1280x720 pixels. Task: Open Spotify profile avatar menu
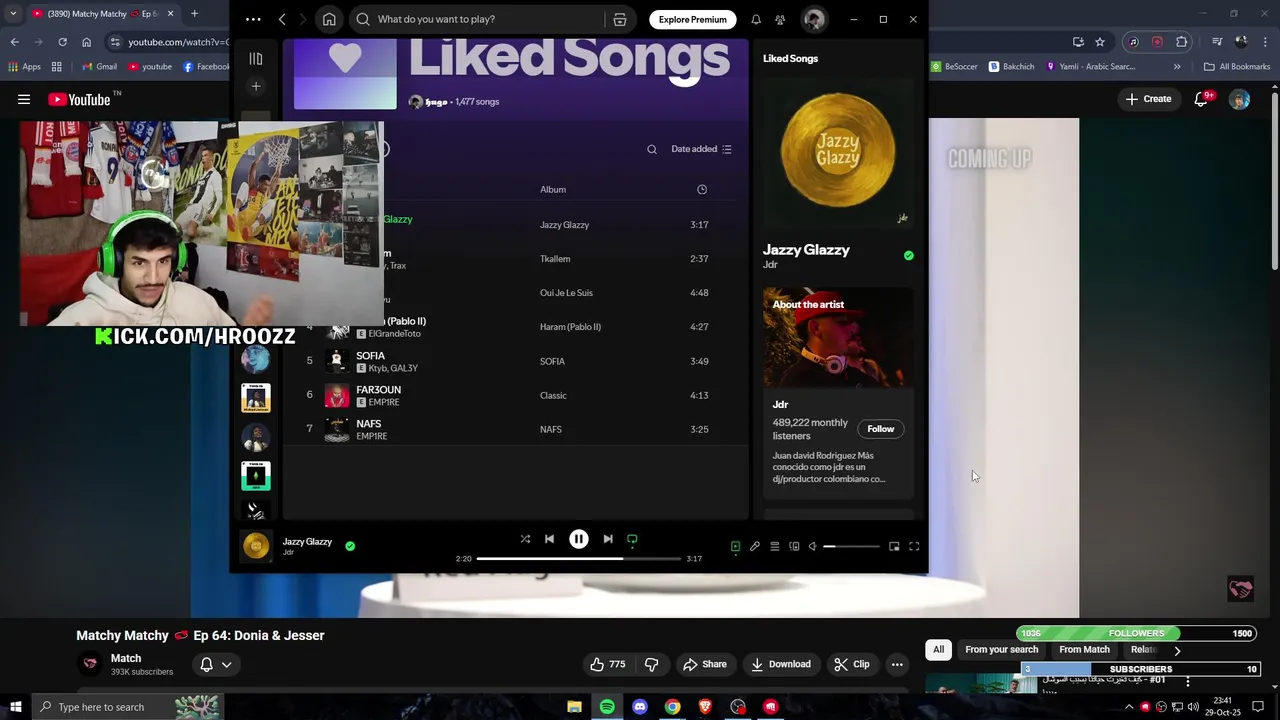click(814, 19)
